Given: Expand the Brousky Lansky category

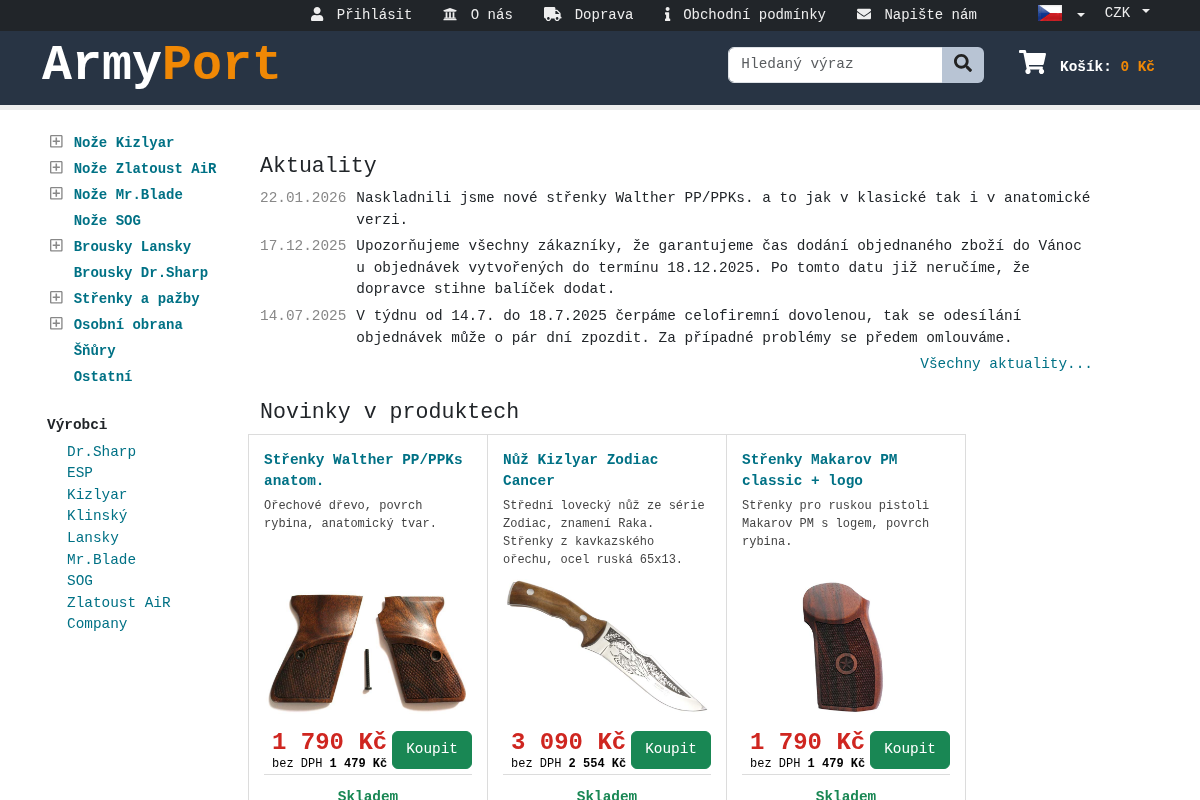Looking at the screenshot, I should tap(56, 245).
